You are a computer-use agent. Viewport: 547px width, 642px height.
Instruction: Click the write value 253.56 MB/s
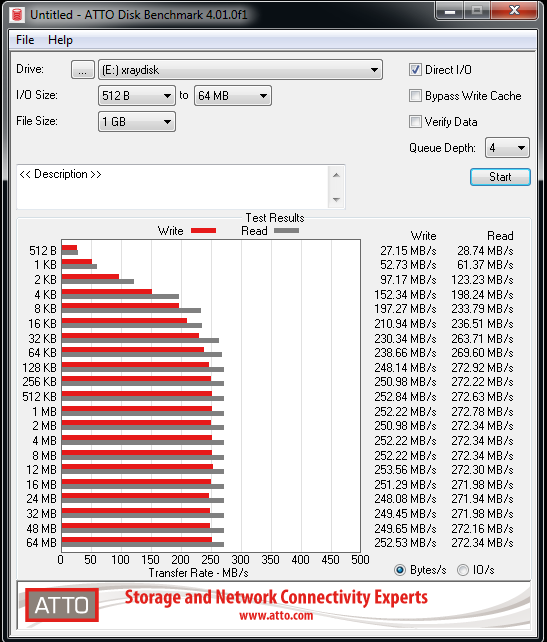(x=405, y=470)
